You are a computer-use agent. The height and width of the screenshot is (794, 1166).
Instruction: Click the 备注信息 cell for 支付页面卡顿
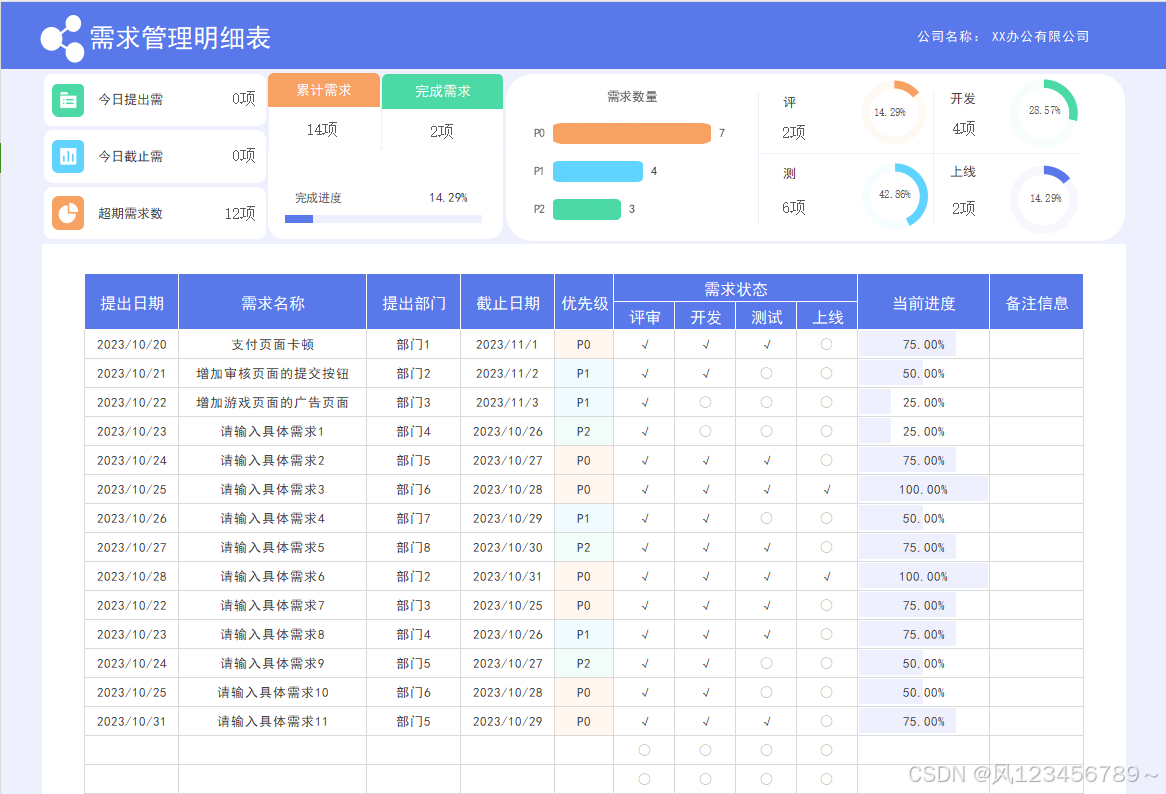tap(1037, 344)
